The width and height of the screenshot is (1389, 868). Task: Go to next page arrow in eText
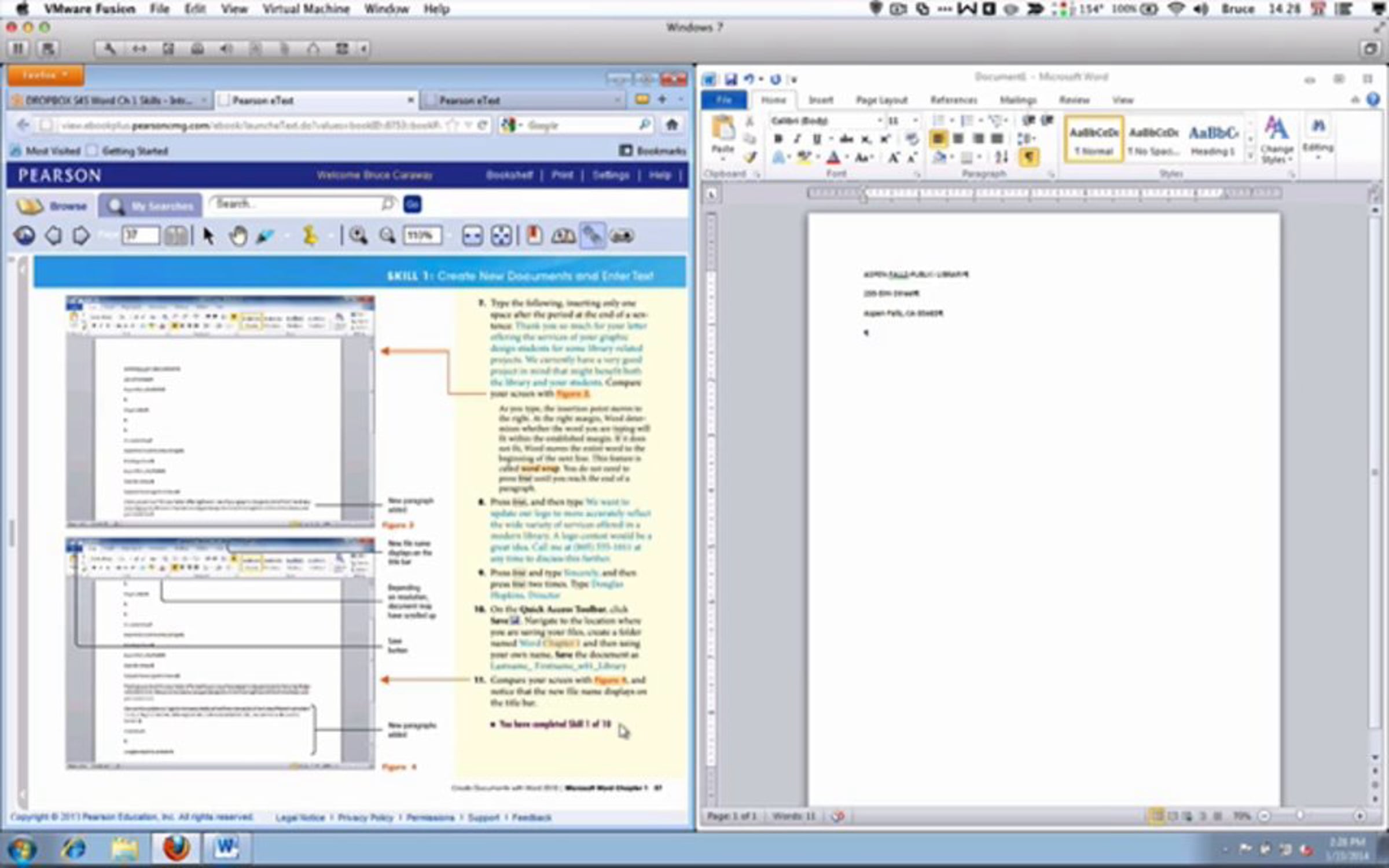(x=82, y=236)
